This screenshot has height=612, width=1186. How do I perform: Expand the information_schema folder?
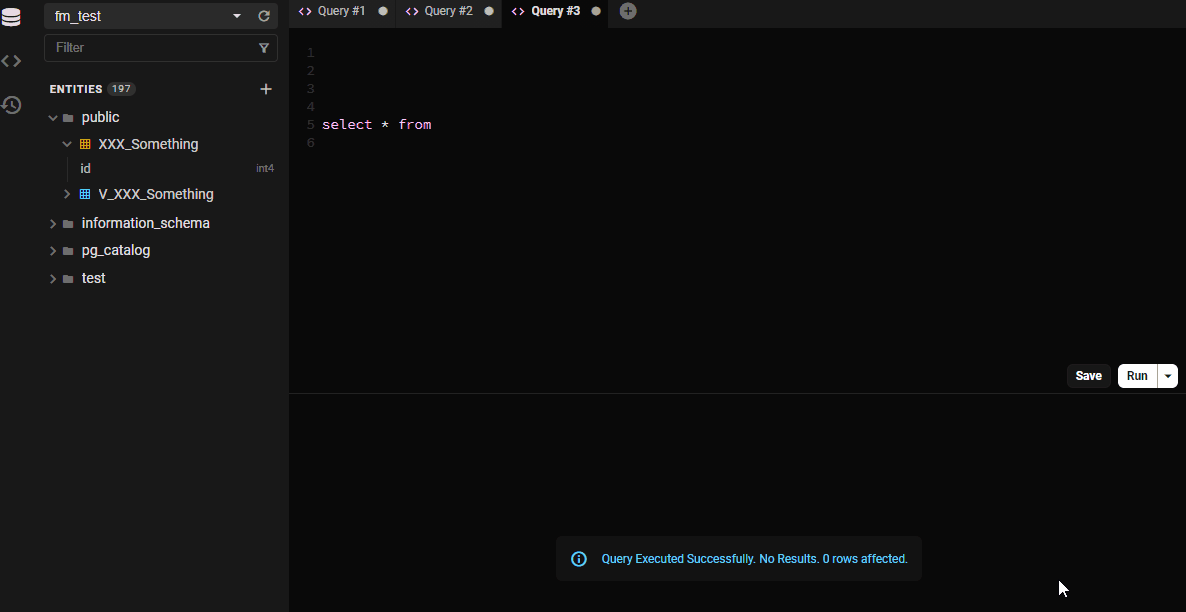pos(53,223)
